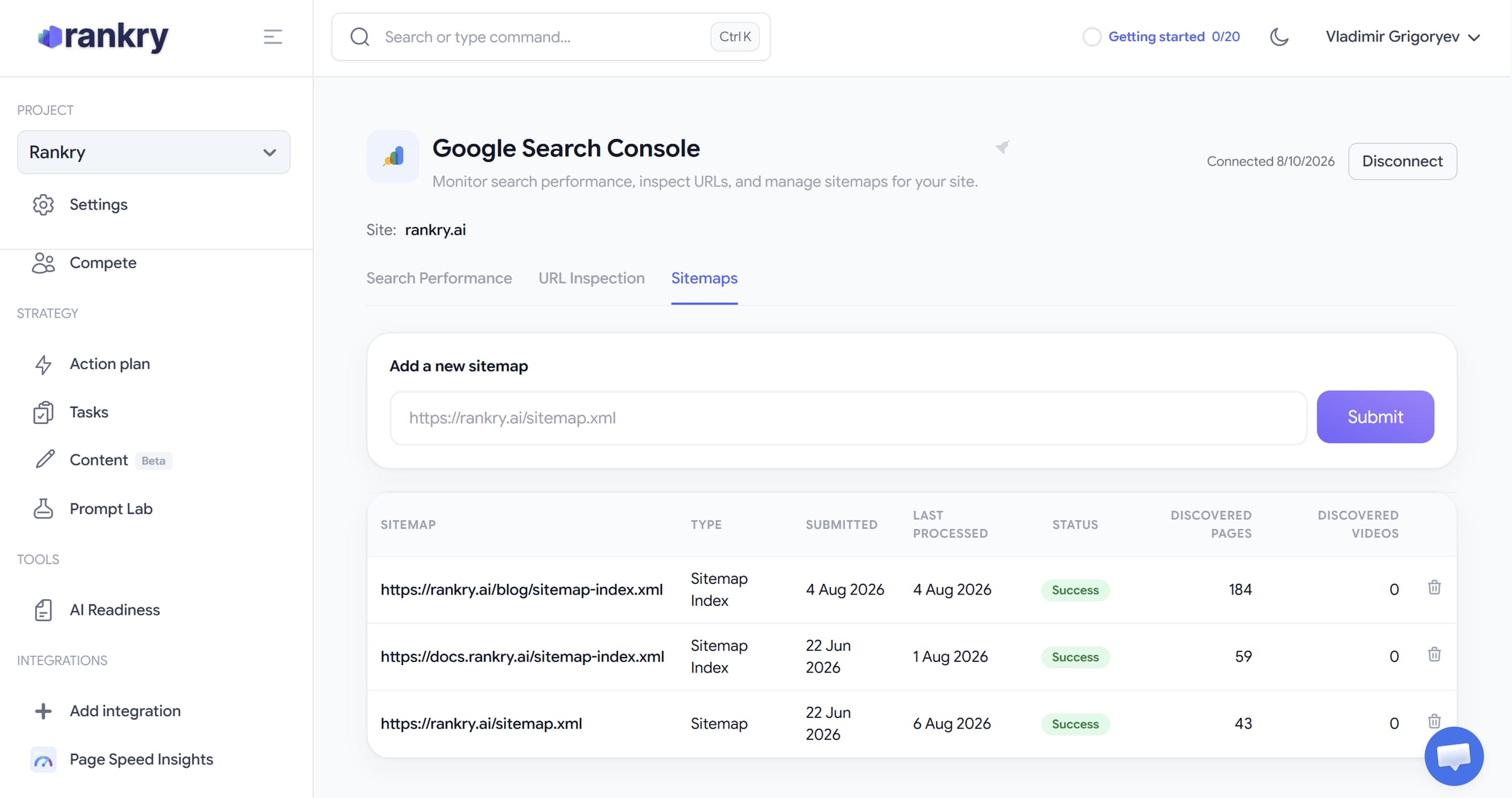Viewport: 1512px width, 798px height.
Task: Click the Getting started progress circle
Action: coord(1092,37)
